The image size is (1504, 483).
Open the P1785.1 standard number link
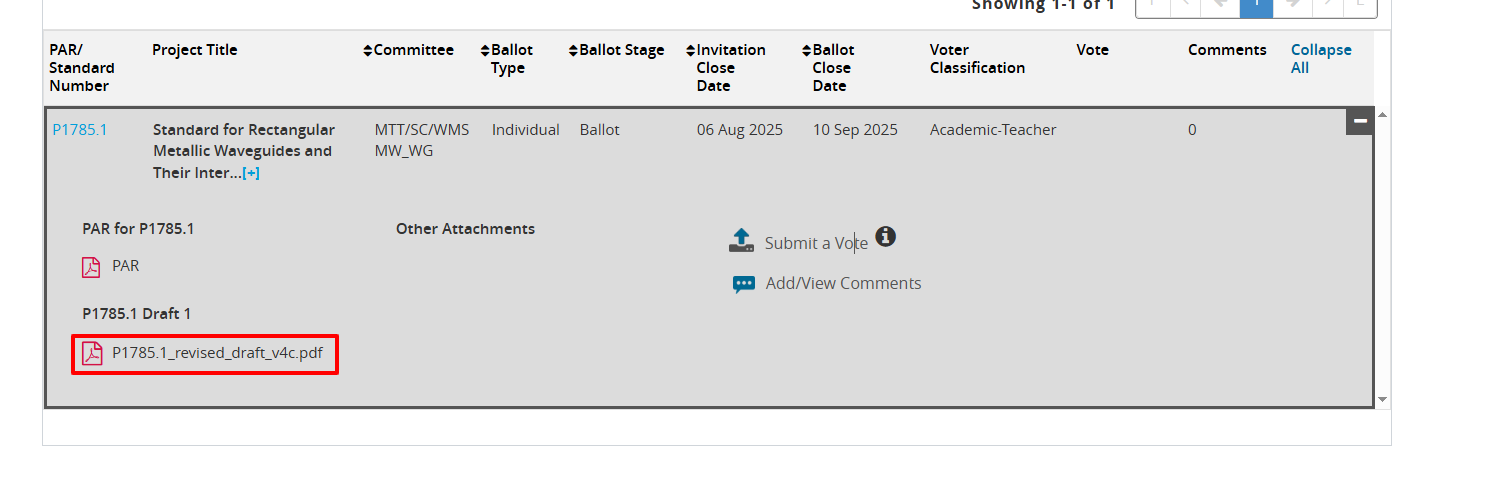79,130
